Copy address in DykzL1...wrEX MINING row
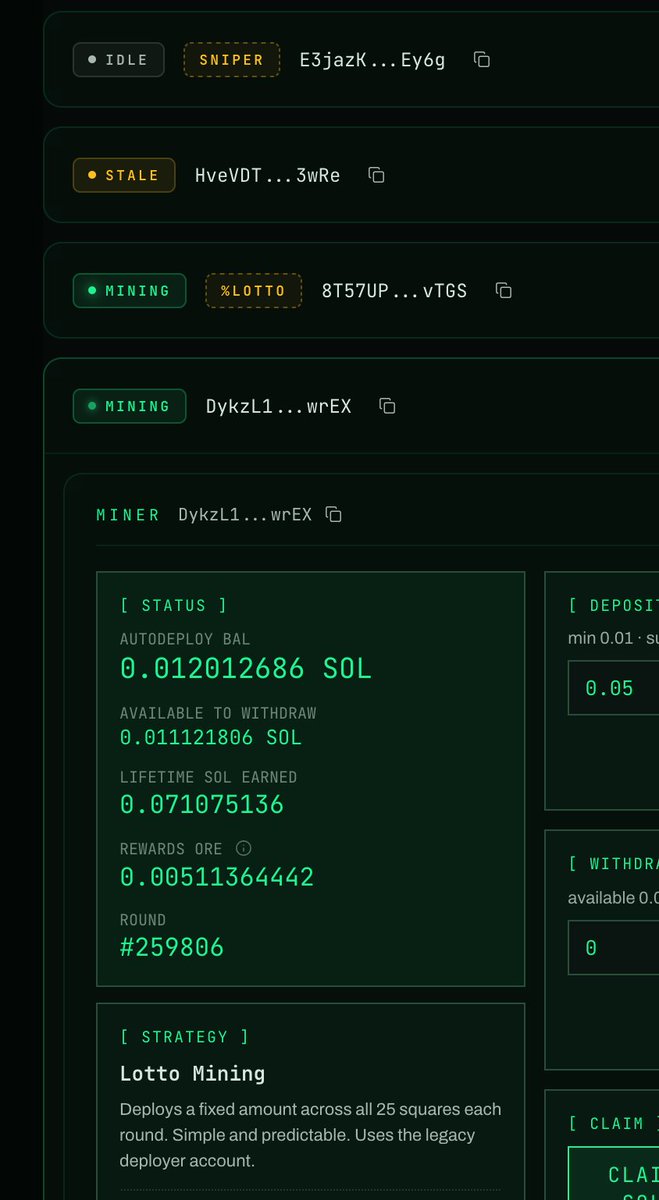Image resolution: width=659 pixels, height=1200 pixels. 388,406
